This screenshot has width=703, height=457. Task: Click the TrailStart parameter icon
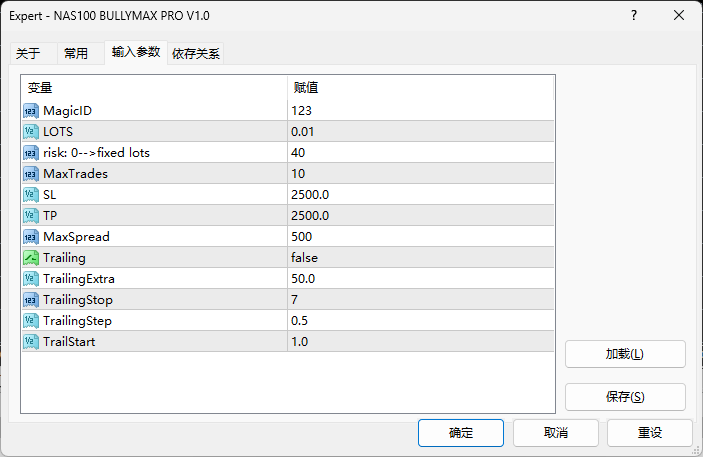pyautogui.click(x=31, y=342)
